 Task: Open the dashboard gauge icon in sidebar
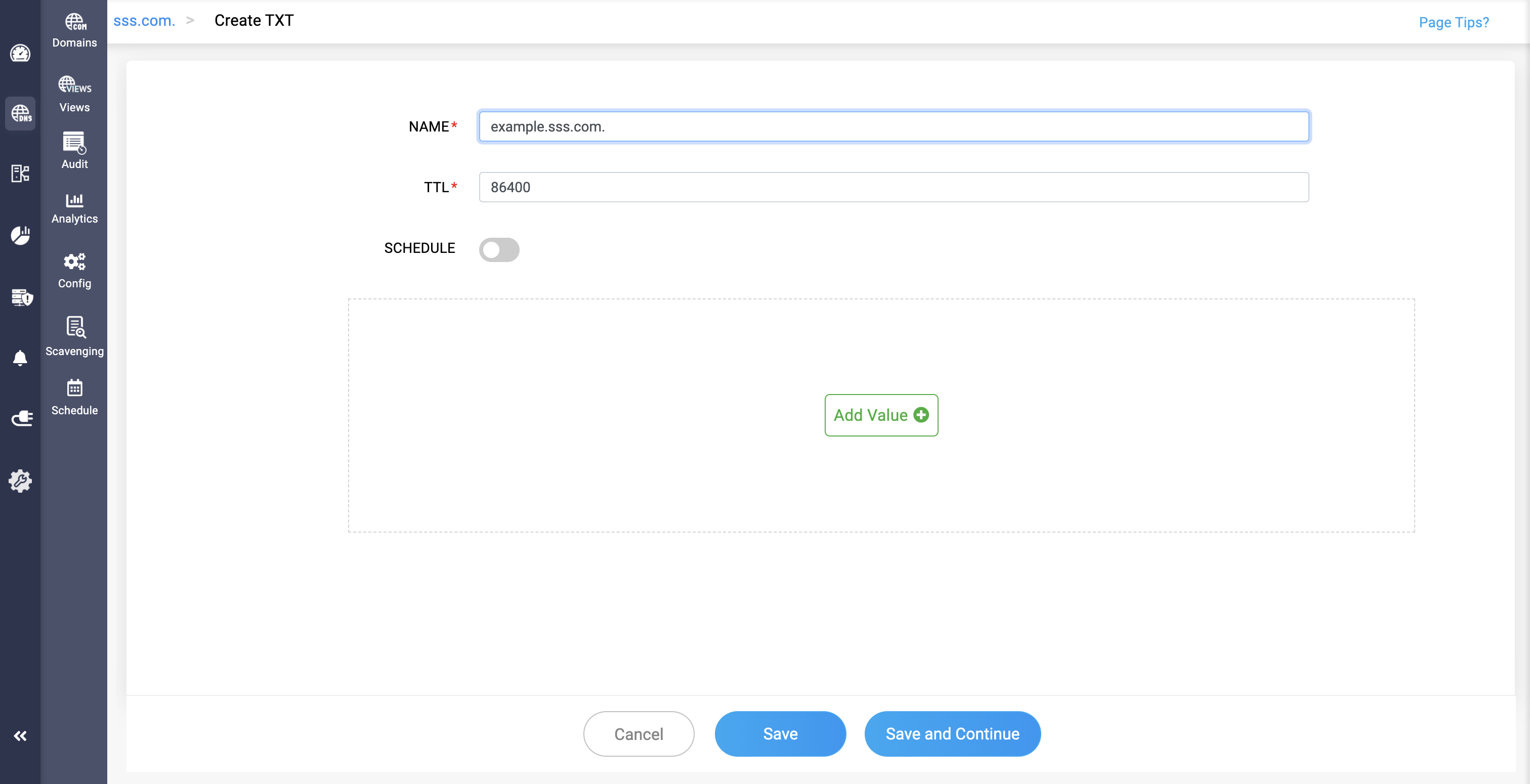pyautogui.click(x=20, y=54)
